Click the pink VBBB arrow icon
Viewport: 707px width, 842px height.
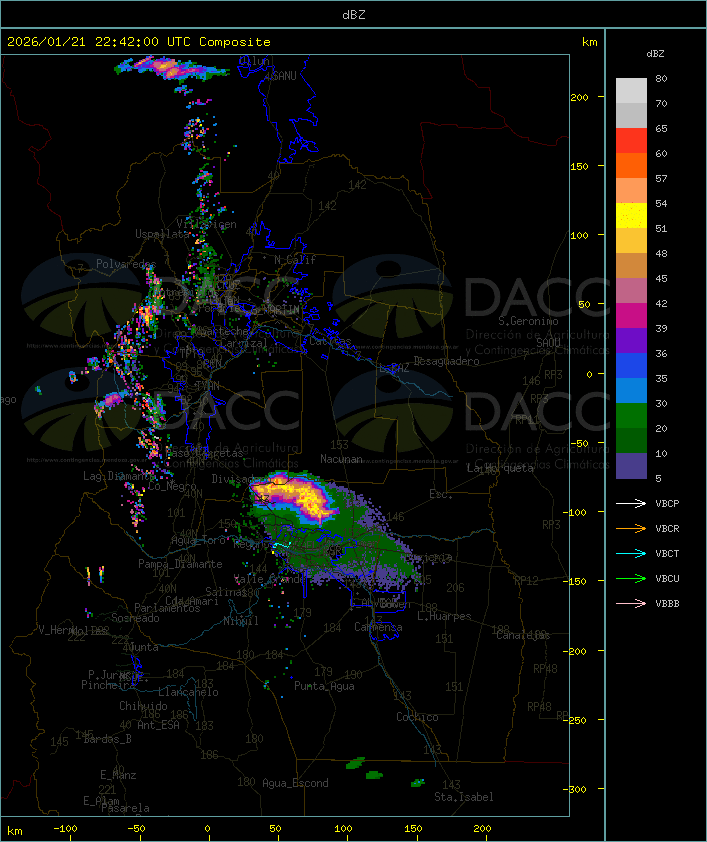(x=632, y=603)
